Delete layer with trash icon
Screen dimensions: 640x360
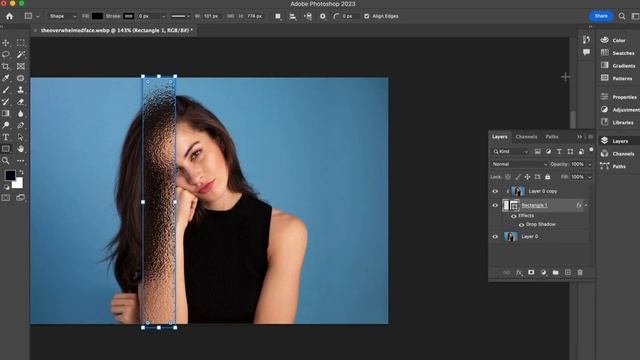pyautogui.click(x=580, y=272)
